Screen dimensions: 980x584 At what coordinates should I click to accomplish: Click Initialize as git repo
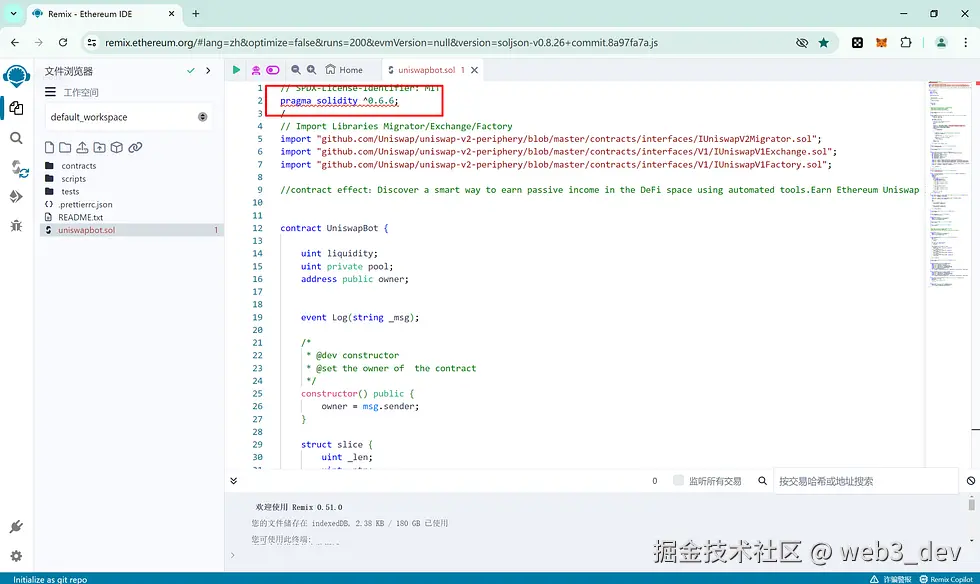(50, 580)
